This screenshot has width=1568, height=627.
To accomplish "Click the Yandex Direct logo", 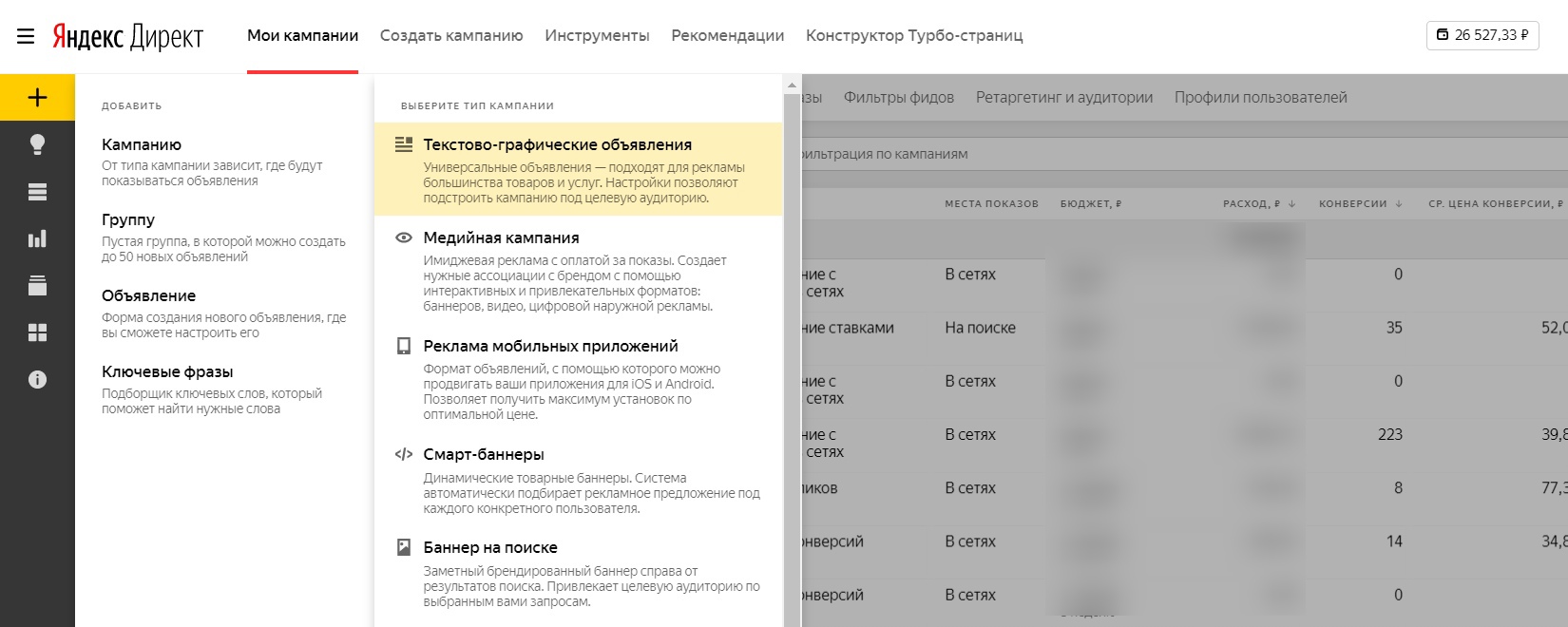I will 127,36.
